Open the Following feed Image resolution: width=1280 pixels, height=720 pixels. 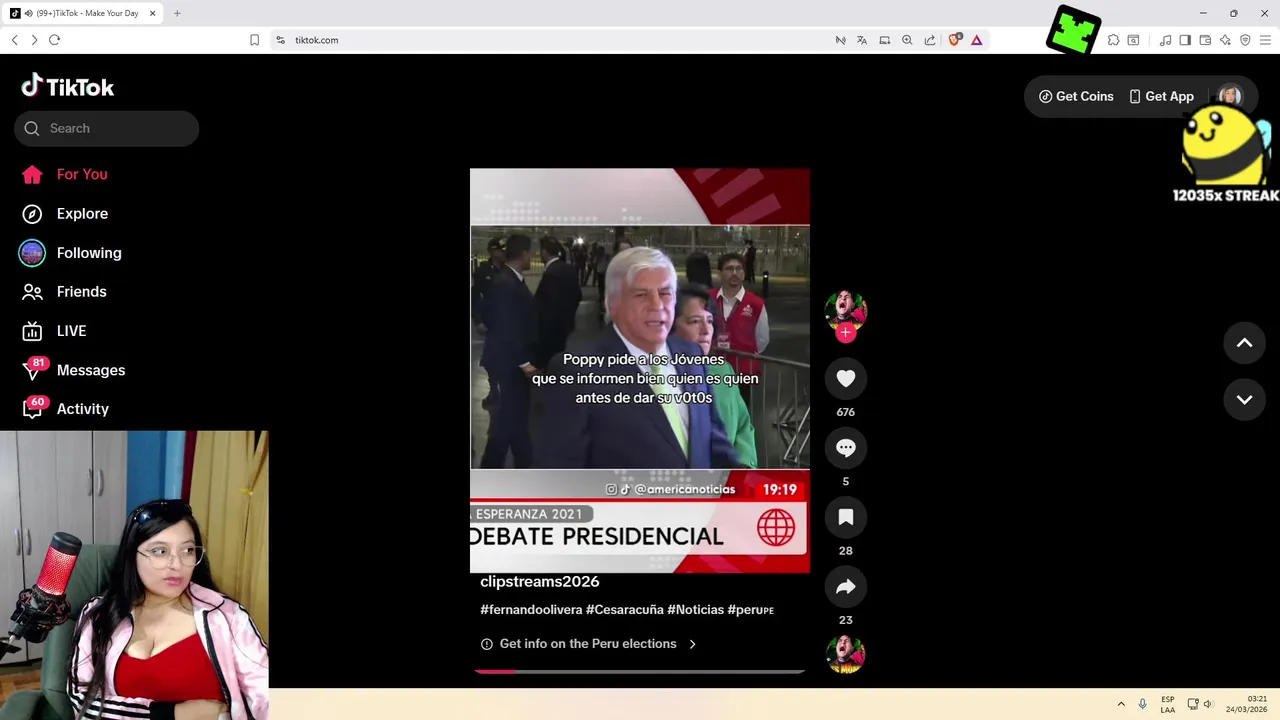[70, 253]
